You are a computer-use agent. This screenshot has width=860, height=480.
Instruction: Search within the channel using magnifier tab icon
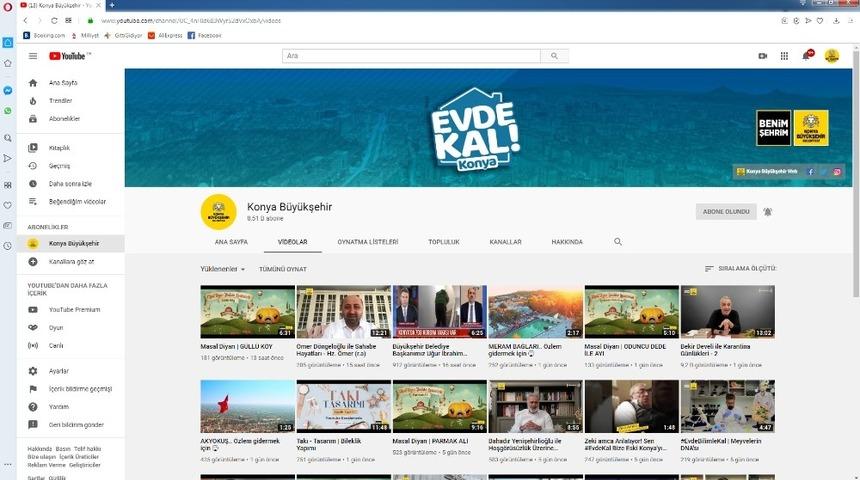[618, 242]
